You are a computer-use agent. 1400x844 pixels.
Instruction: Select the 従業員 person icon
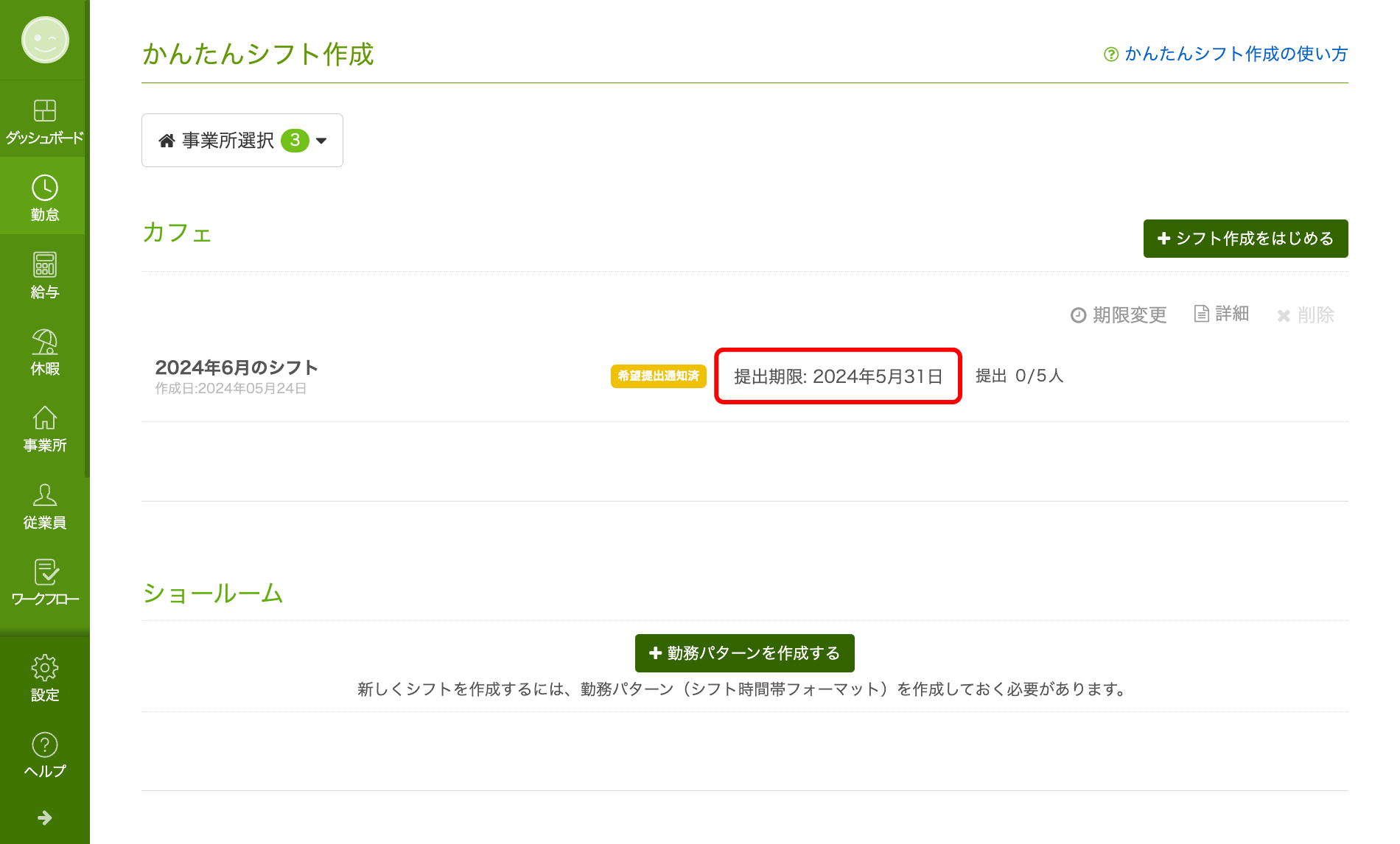(x=45, y=496)
